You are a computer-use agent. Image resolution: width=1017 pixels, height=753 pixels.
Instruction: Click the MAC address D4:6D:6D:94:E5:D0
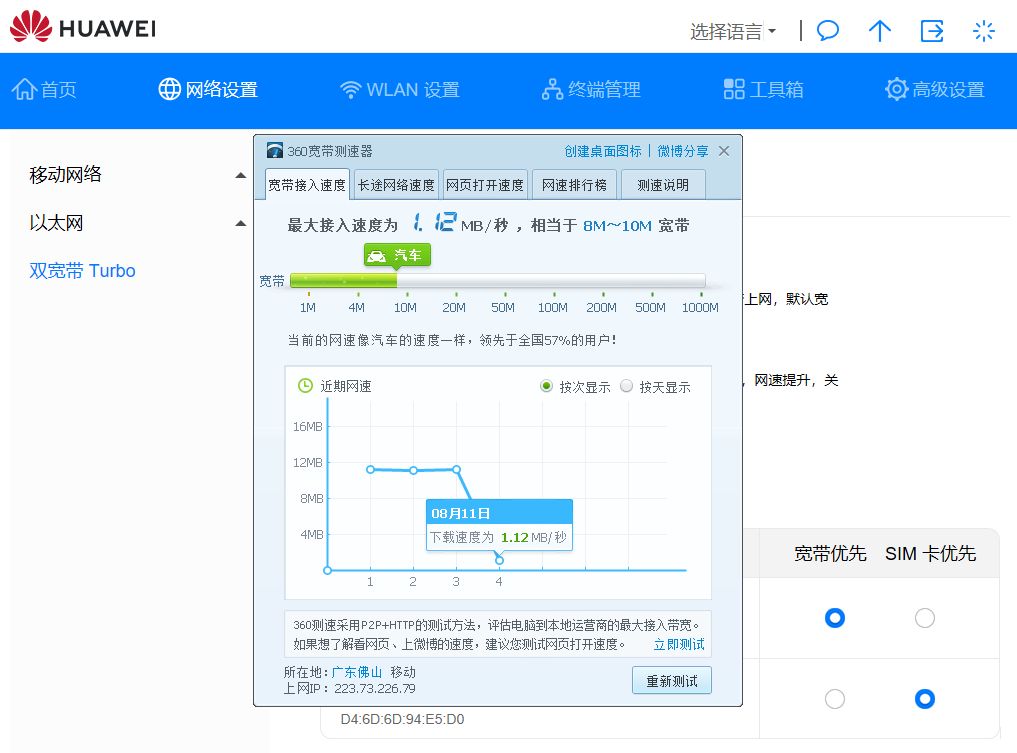pyautogui.click(x=402, y=719)
